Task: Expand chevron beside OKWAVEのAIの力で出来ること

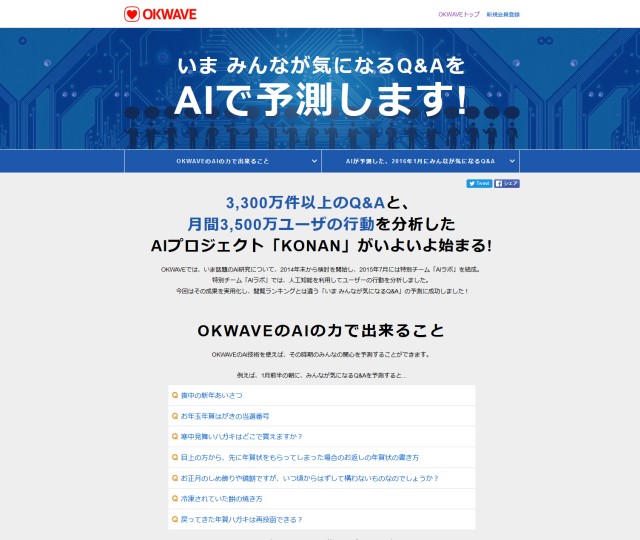Action: 314,161
